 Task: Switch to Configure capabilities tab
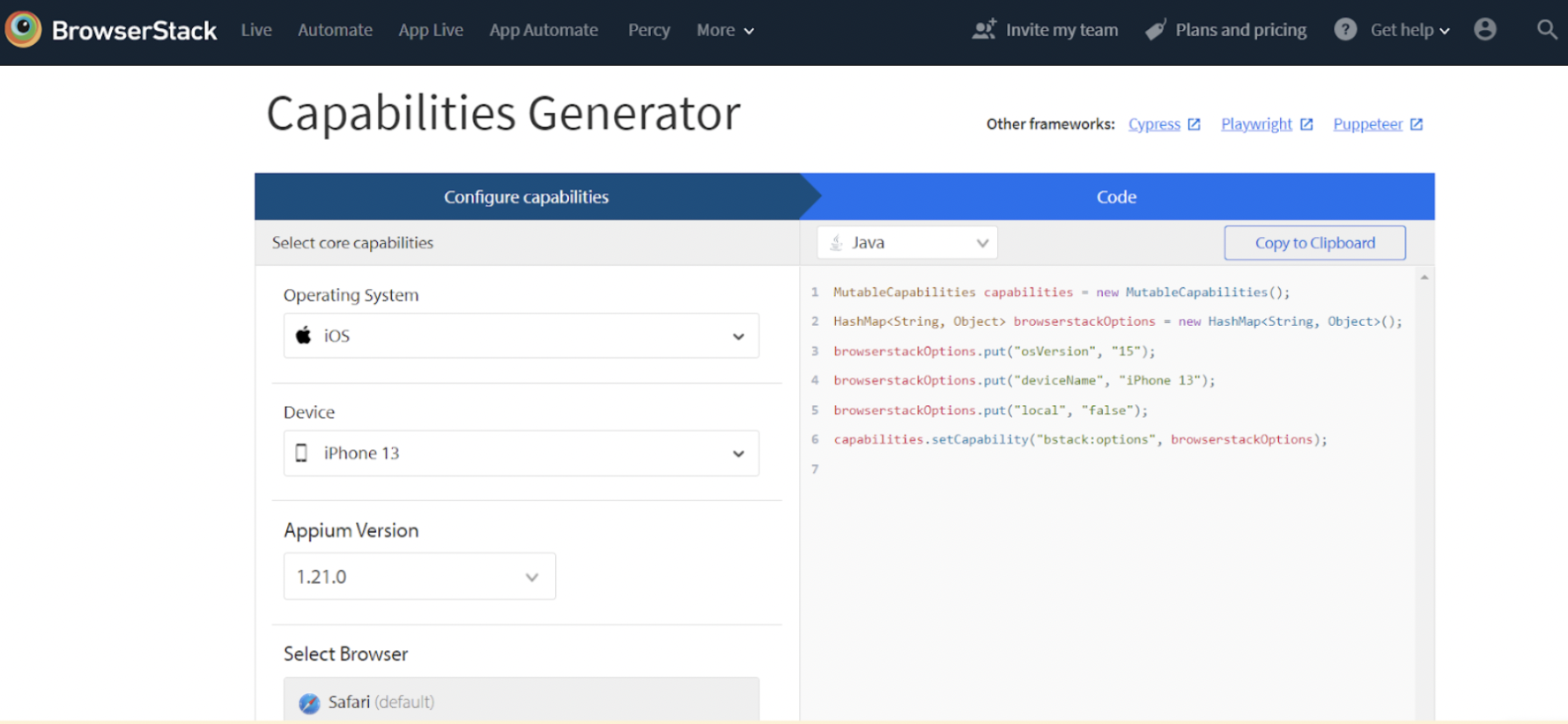tap(527, 196)
